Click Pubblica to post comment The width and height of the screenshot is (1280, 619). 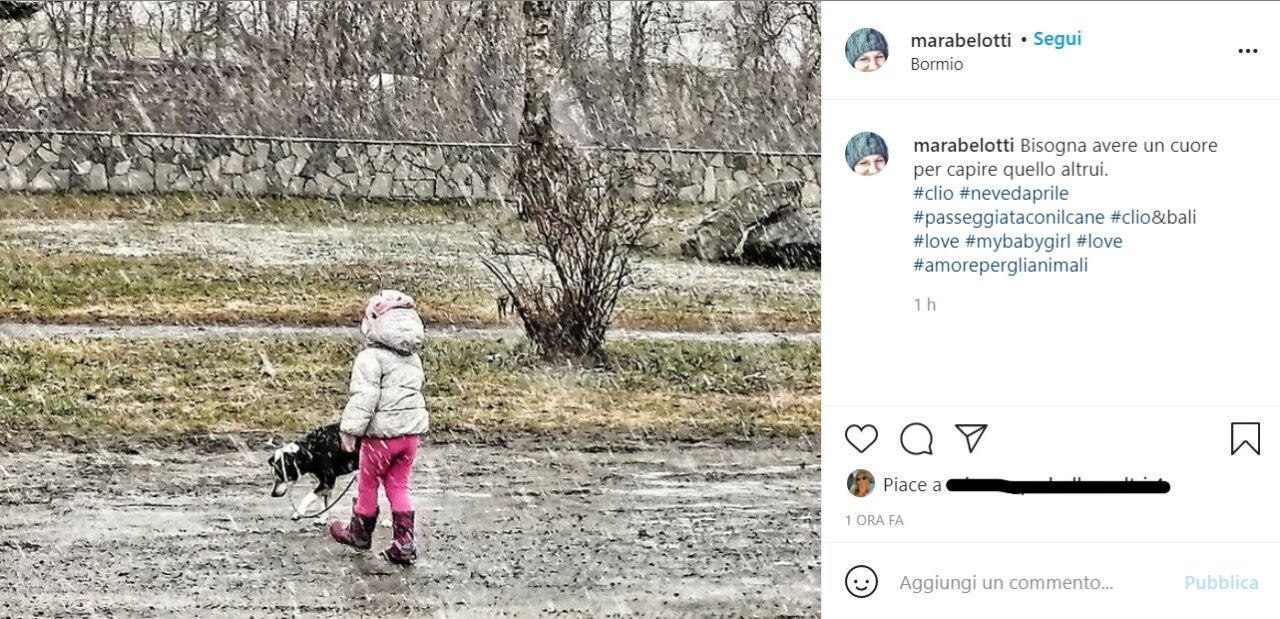pyautogui.click(x=1221, y=582)
